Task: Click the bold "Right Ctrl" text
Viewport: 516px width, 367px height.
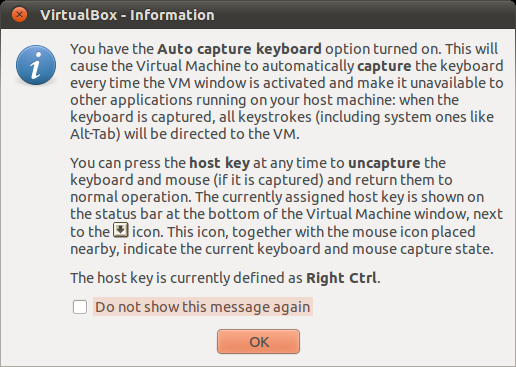Action: pyautogui.click(x=342, y=278)
